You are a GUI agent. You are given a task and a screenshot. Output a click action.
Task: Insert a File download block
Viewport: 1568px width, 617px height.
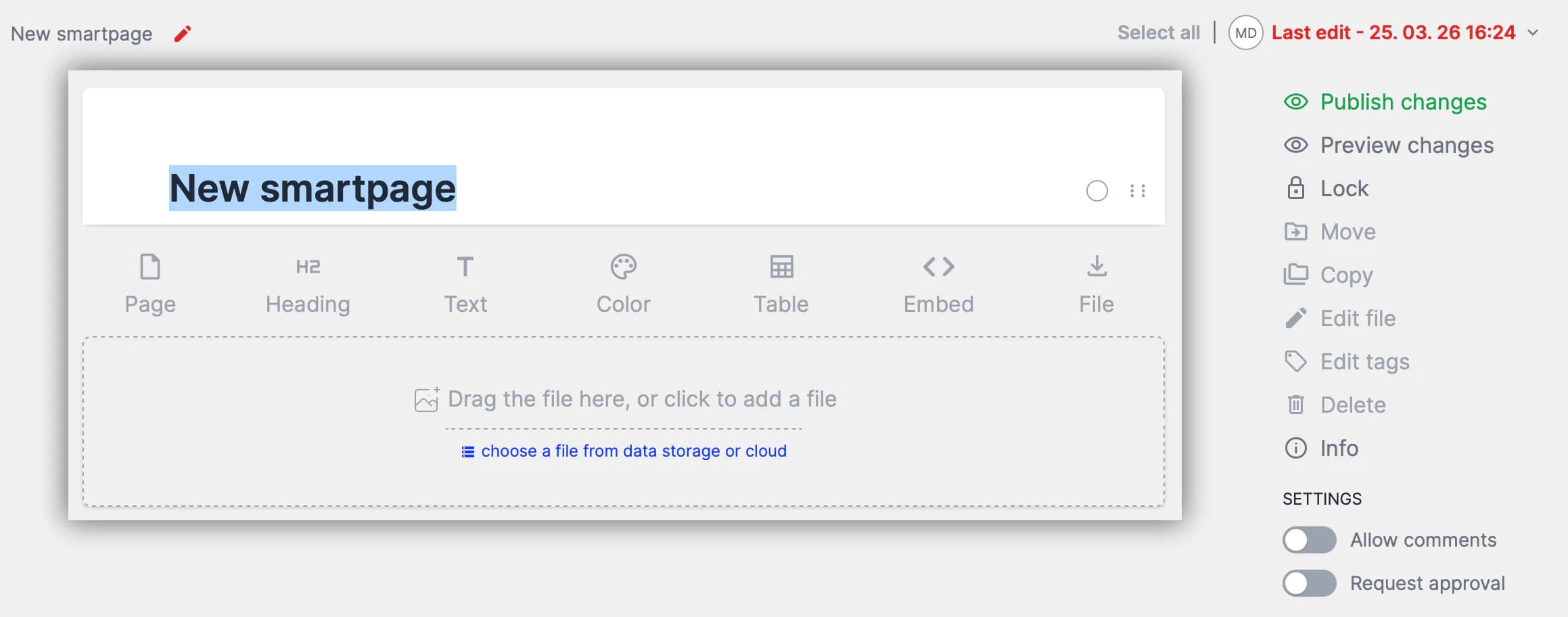[x=1097, y=283]
